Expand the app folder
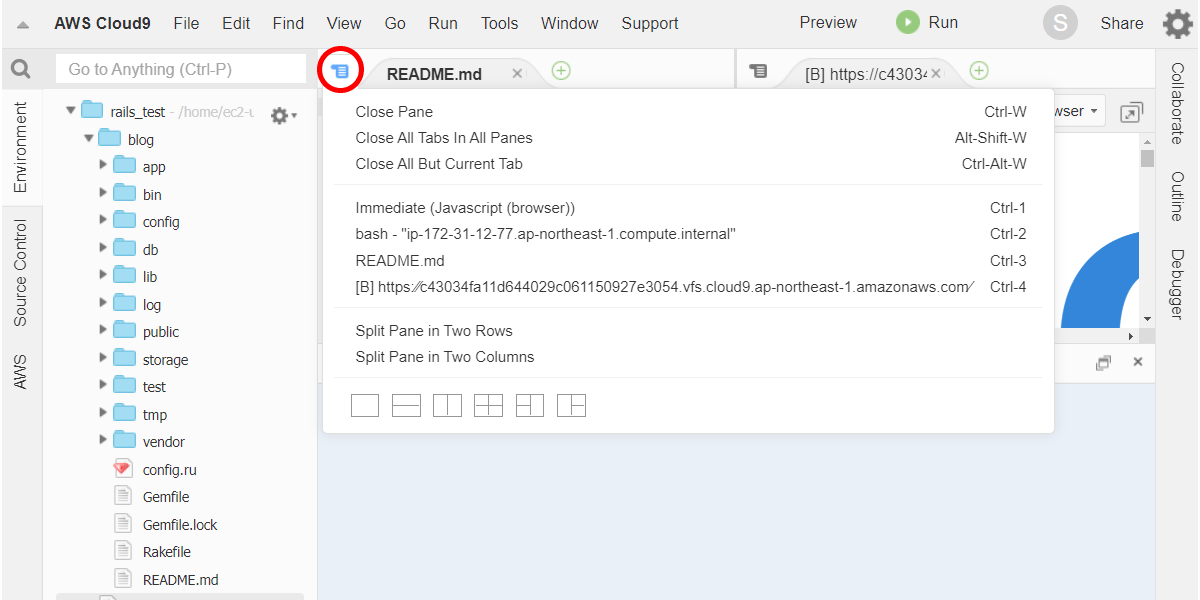This screenshot has width=1200, height=600. (103, 165)
